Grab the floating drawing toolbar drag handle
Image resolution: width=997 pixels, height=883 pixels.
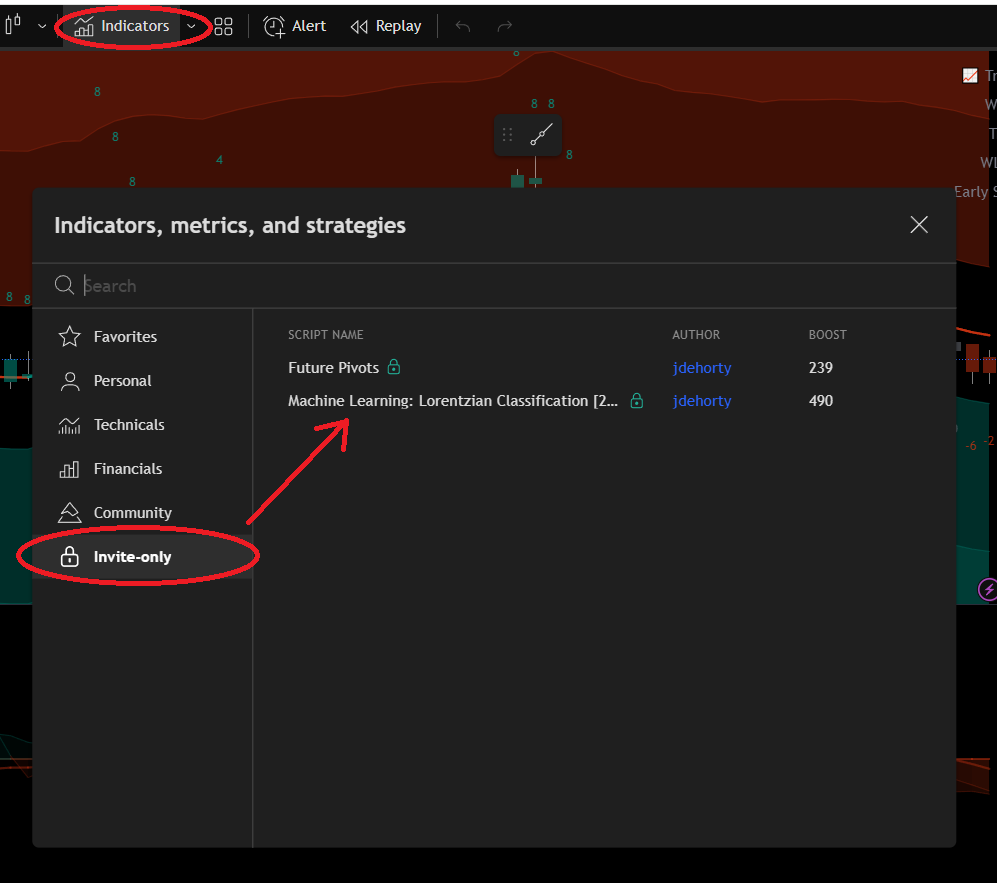coord(508,135)
